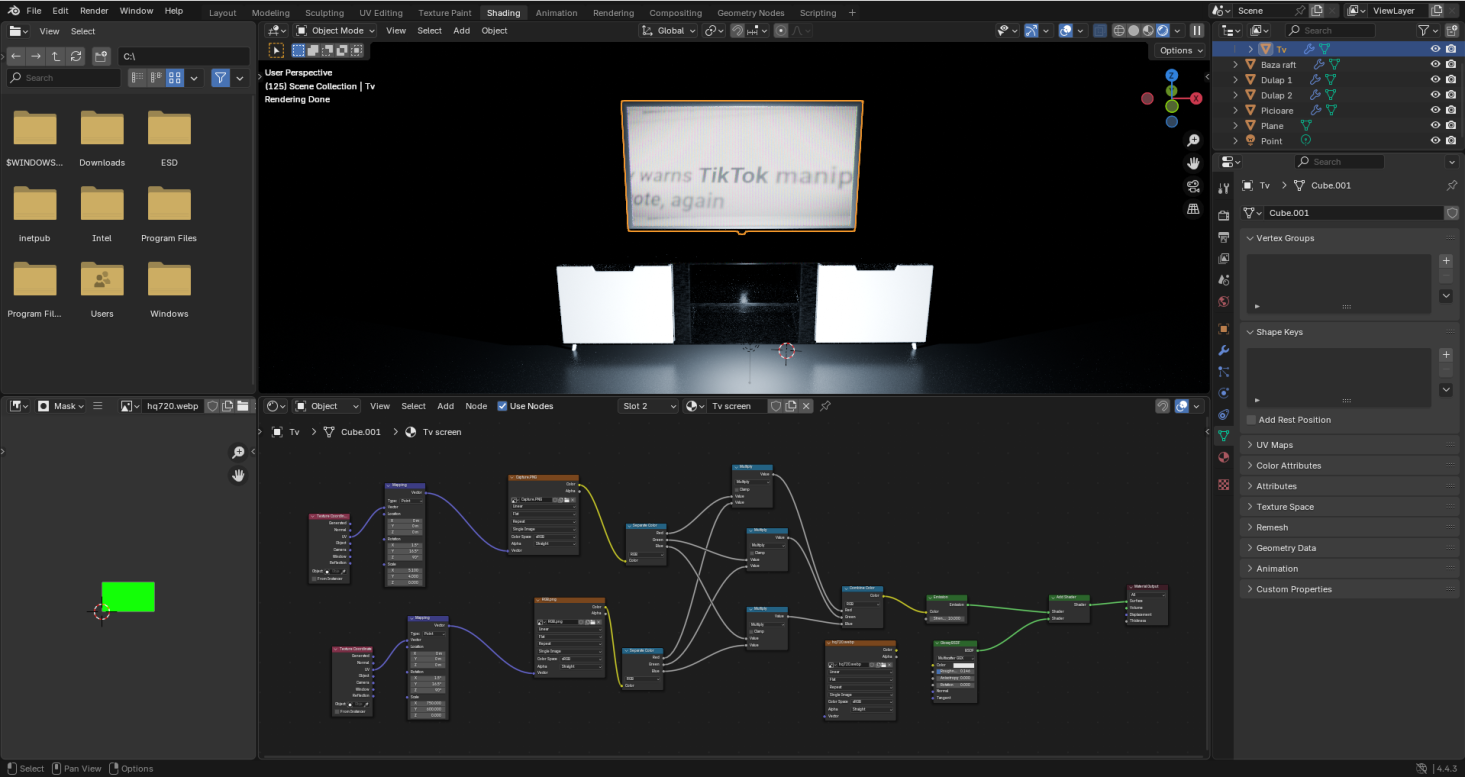Select wireframe viewport shading
Screen dimensions: 1465x777
tap(1118, 30)
